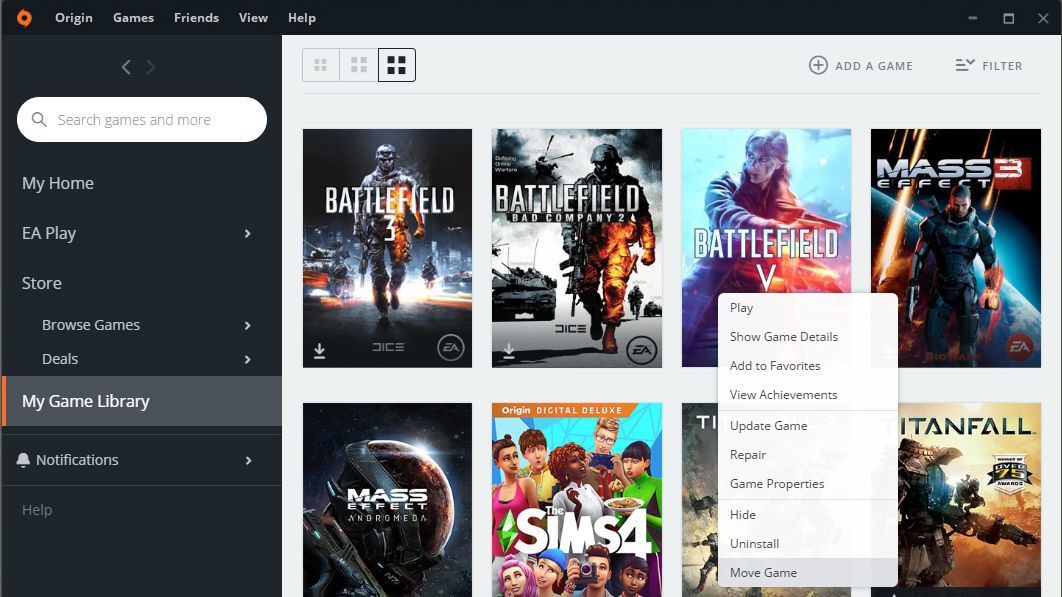This screenshot has height=597, width=1062.
Task: Open the View menu
Action: point(253,18)
